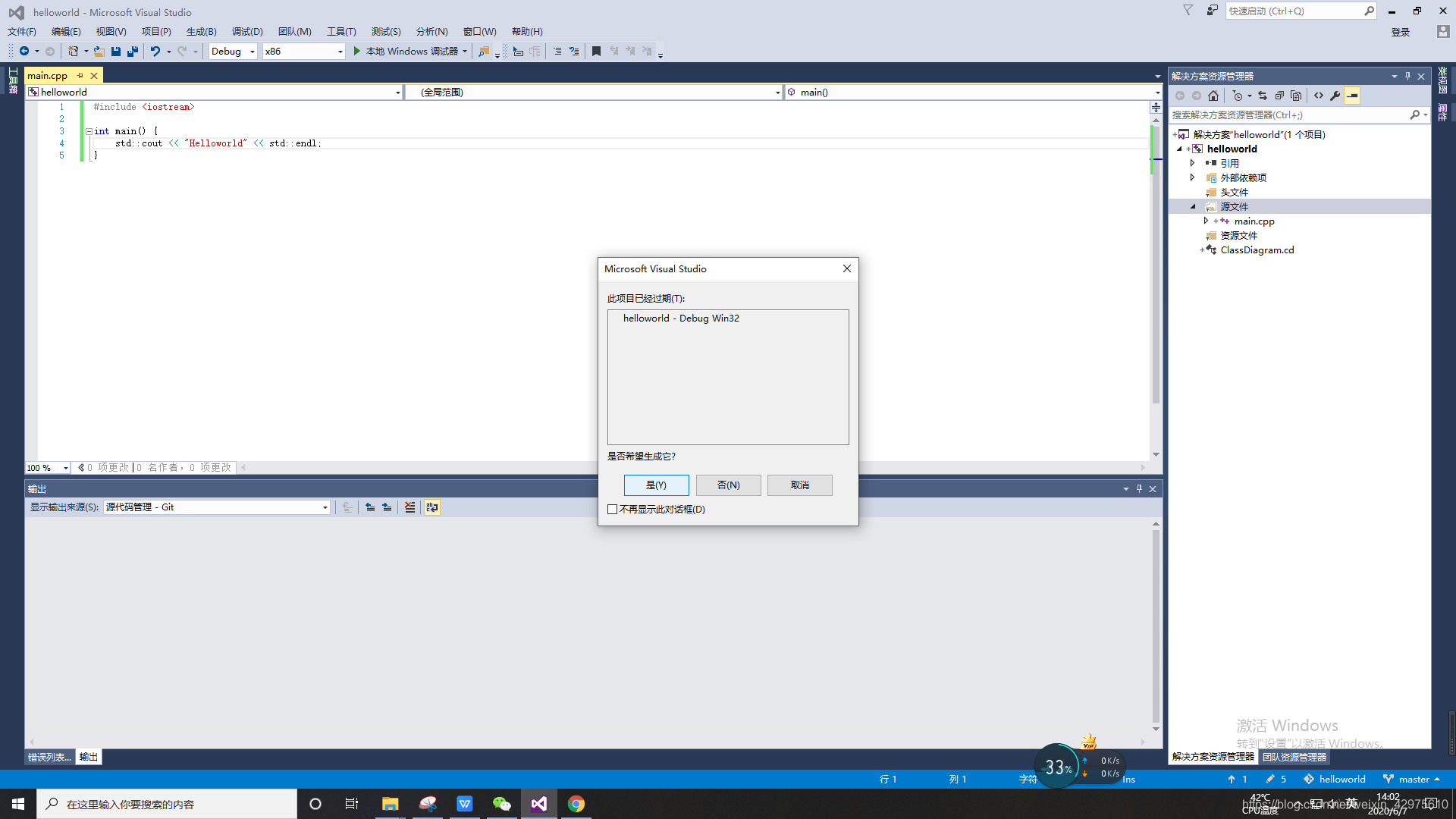Click master branch in status bar

[1411, 780]
